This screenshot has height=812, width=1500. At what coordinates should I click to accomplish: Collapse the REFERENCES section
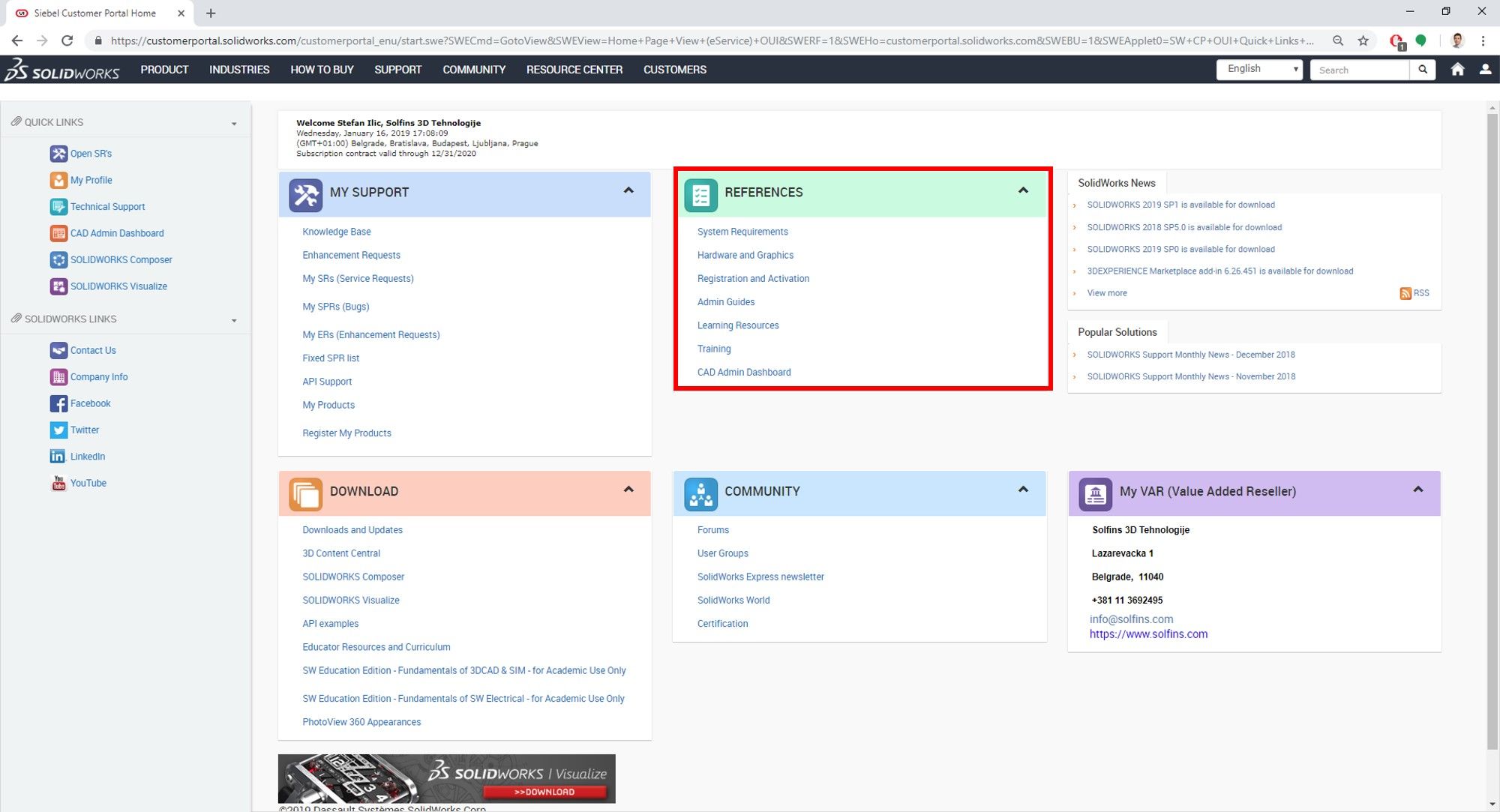click(1023, 191)
